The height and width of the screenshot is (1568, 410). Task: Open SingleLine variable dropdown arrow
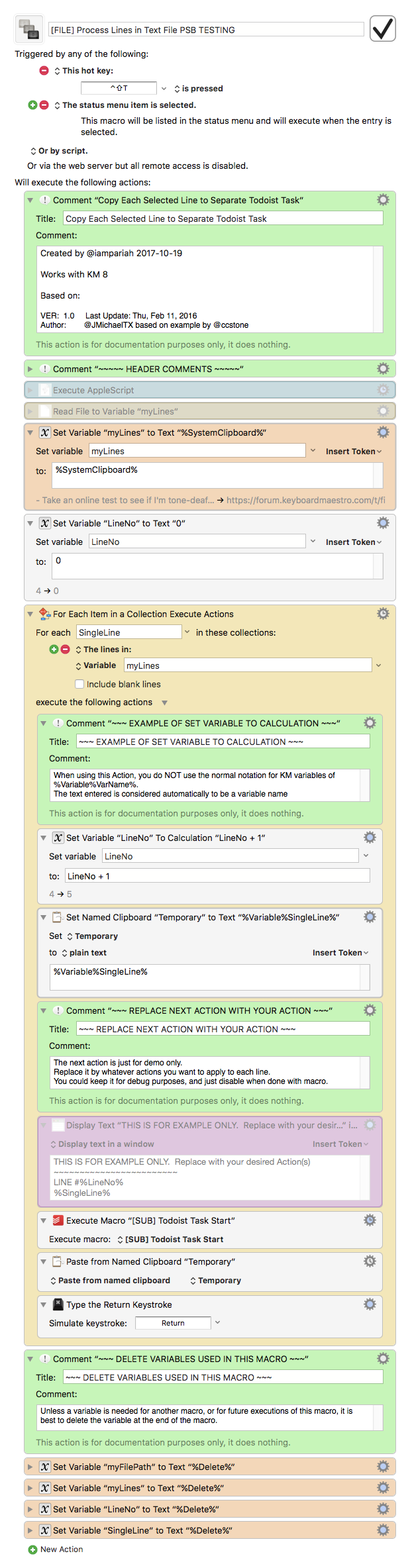pos(187,632)
